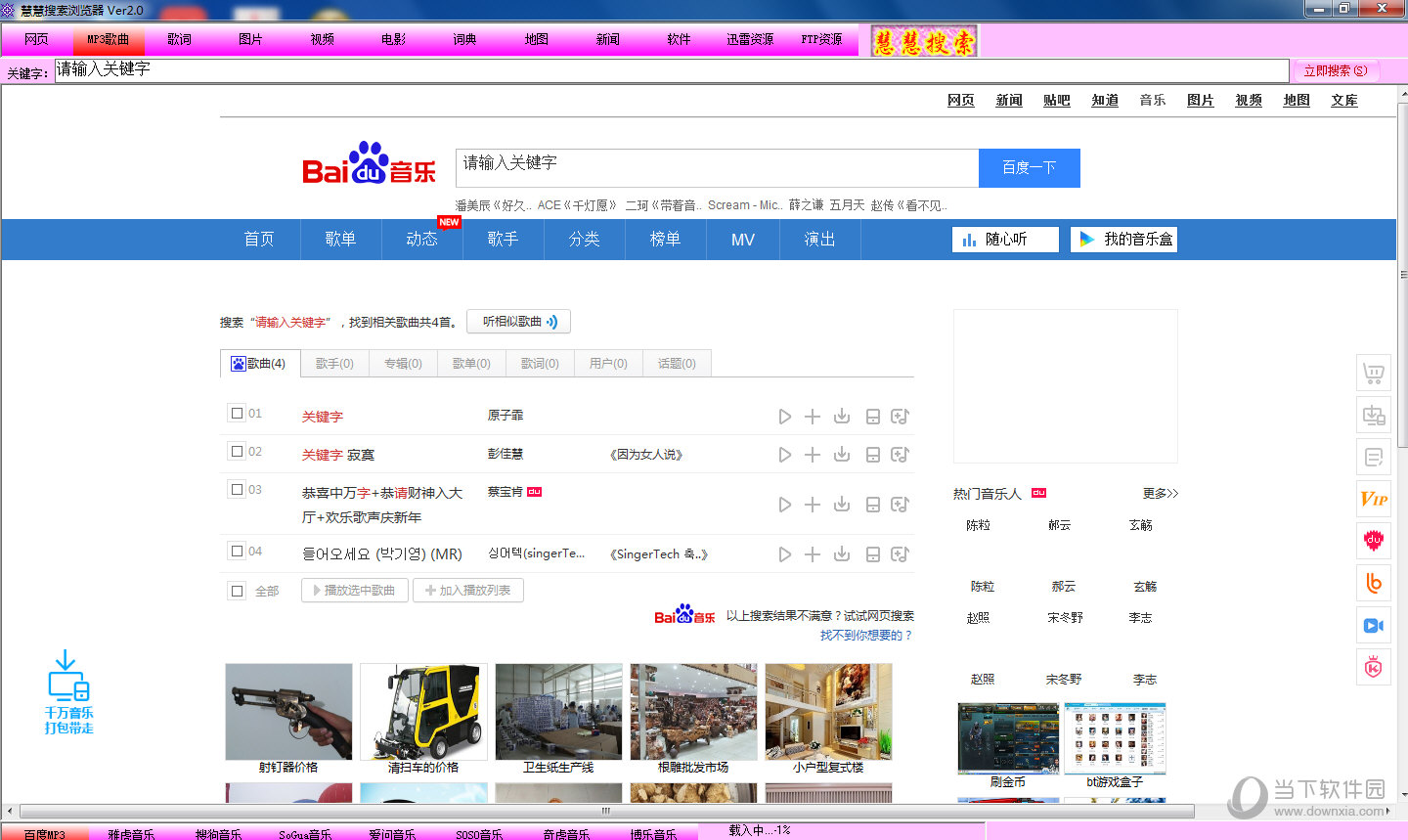Open the 歌词 tab in top bar

179,39
